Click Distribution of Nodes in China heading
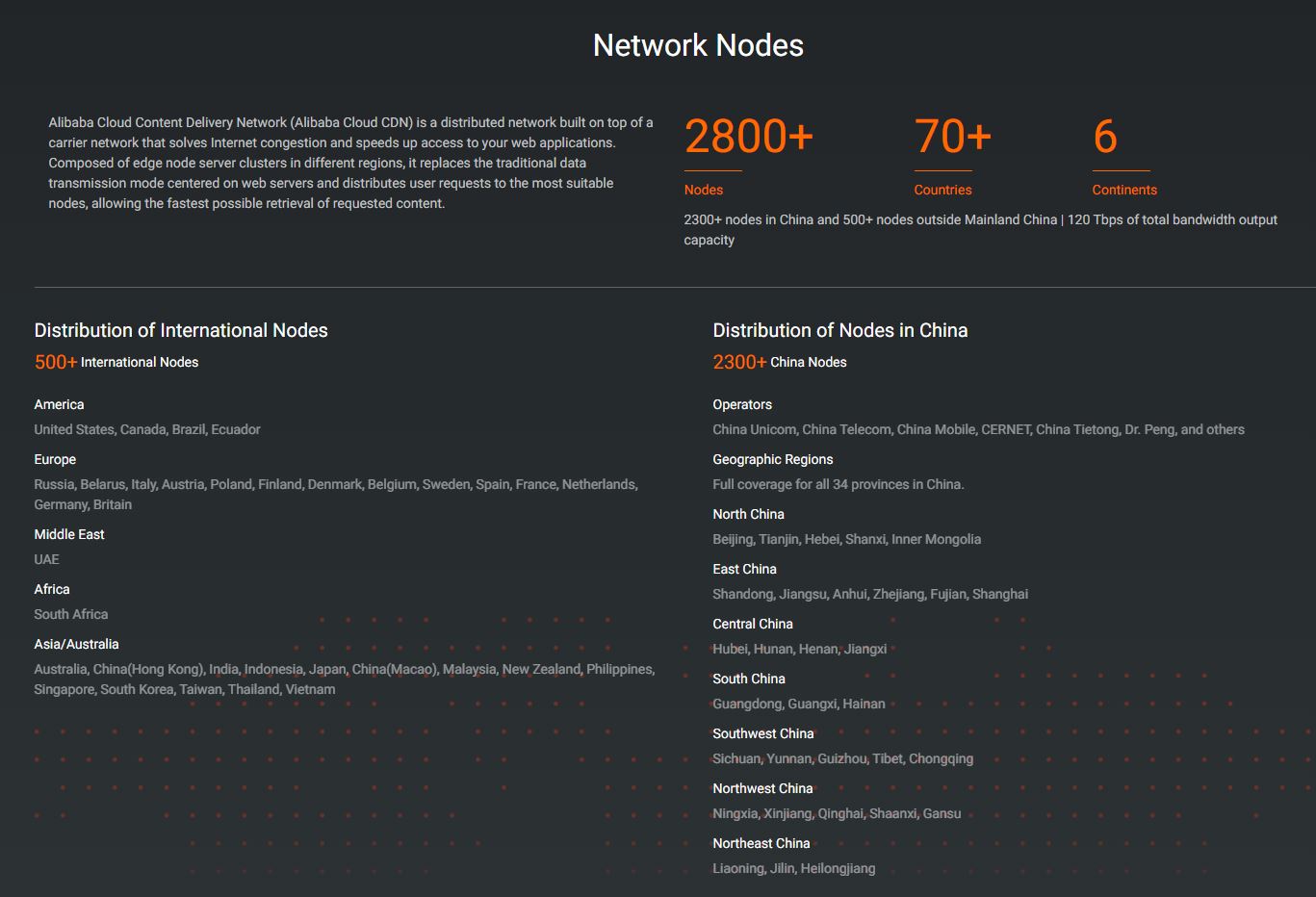The width and height of the screenshot is (1316, 897). coord(840,330)
